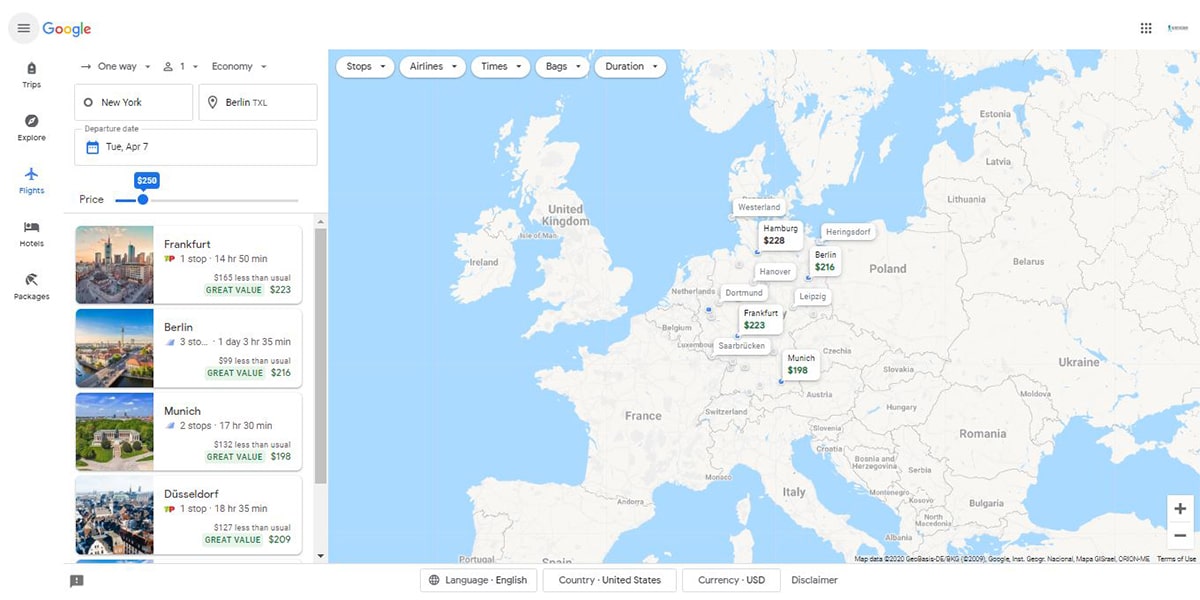Open the Duration filter dropdown
This screenshot has height=600, width=1200.
pos(631,66)
